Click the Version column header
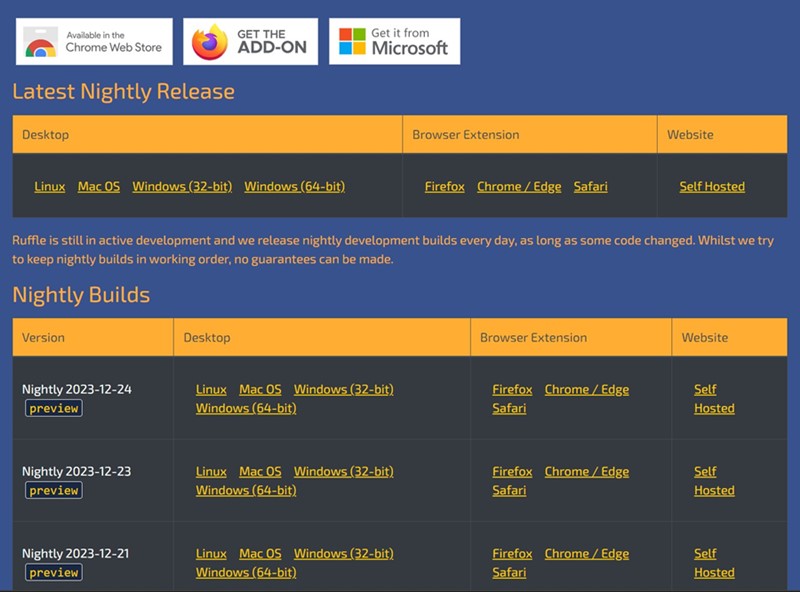Screen dimensions: 800x592 (x=93, y=337)
